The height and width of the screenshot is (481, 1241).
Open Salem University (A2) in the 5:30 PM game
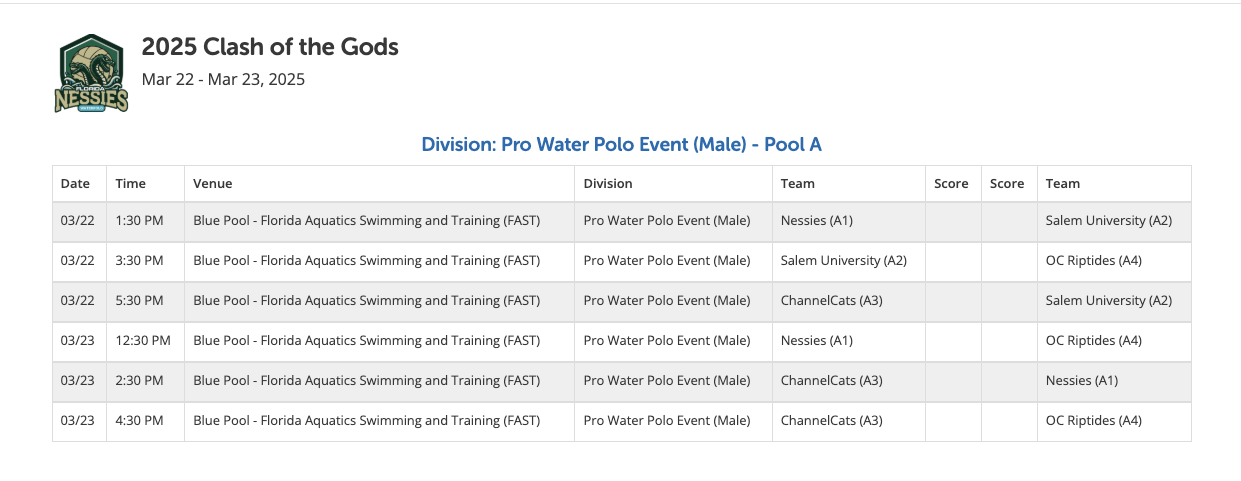pyautogui.click(x=1108, y=301)
